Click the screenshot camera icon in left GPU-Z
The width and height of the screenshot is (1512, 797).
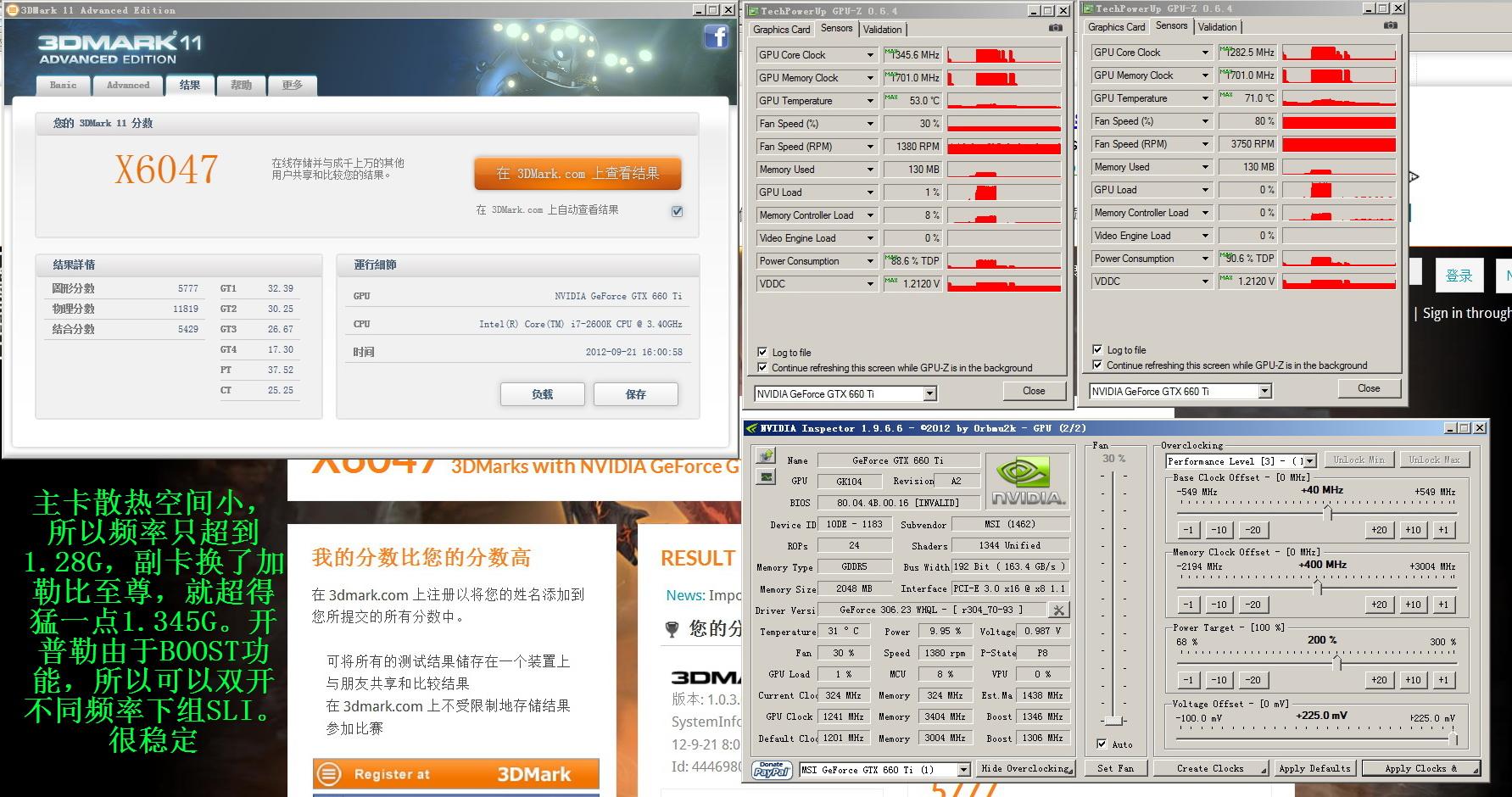point(1056,28)
